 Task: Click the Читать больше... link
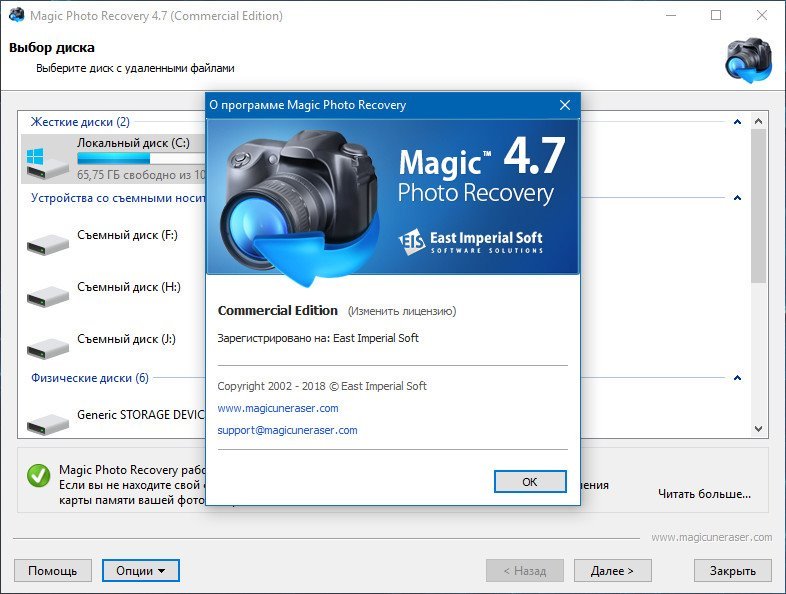704,494
